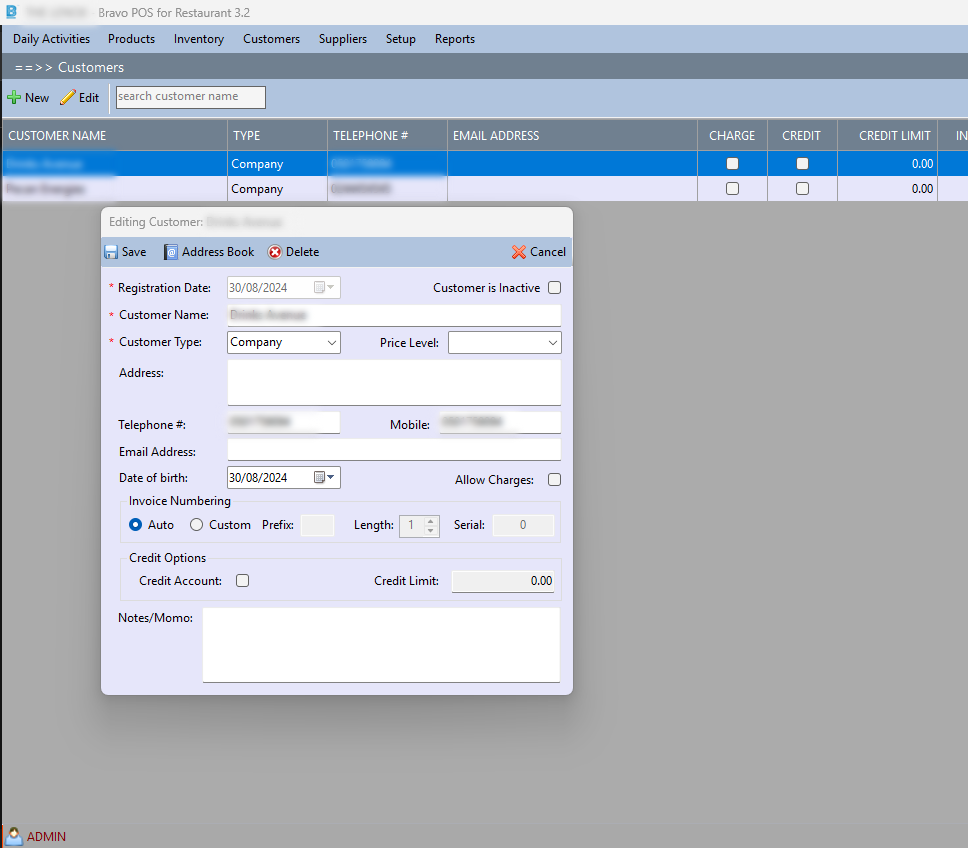Image resolution: width=968 pixels, height=848 pixels.
Task: Open the Daily Activities menu
Action: [51, 39]
